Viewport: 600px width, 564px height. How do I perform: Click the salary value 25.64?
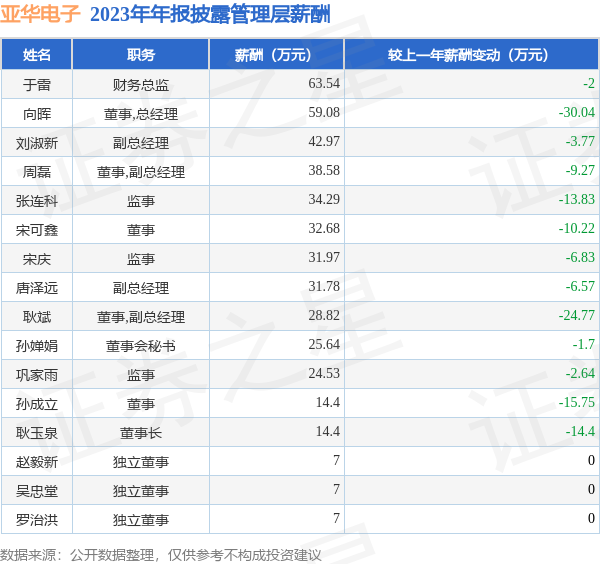(x=324, y=345)
